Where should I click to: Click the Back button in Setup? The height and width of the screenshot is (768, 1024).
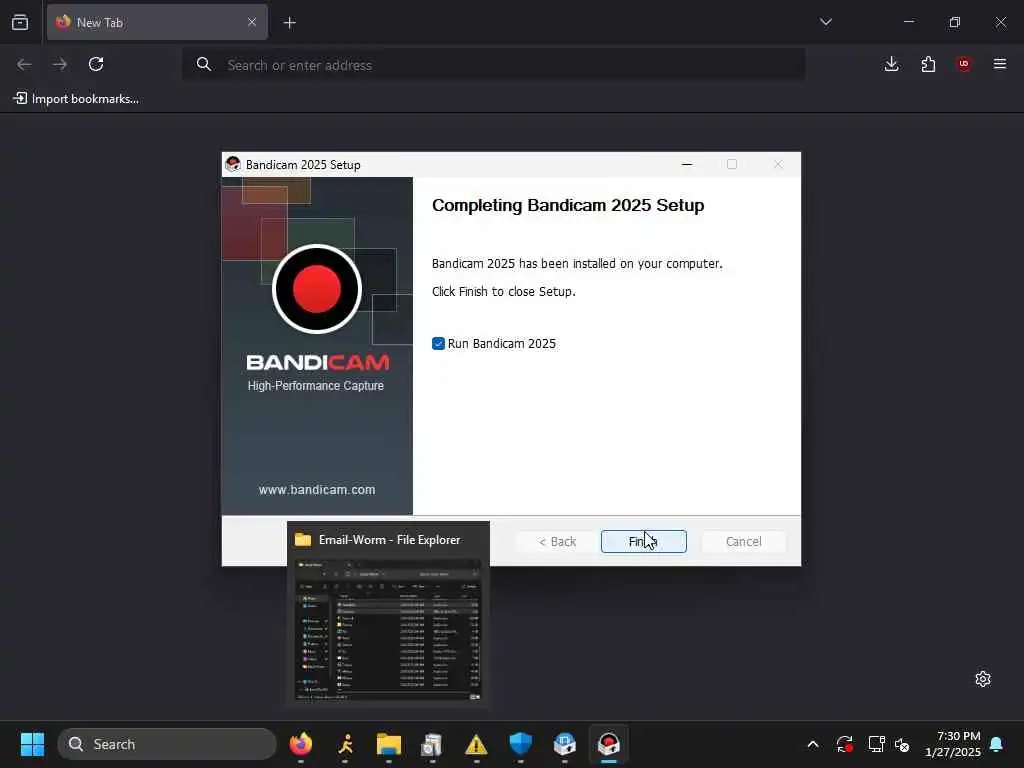pyautogui.click(x=557, y=541)
